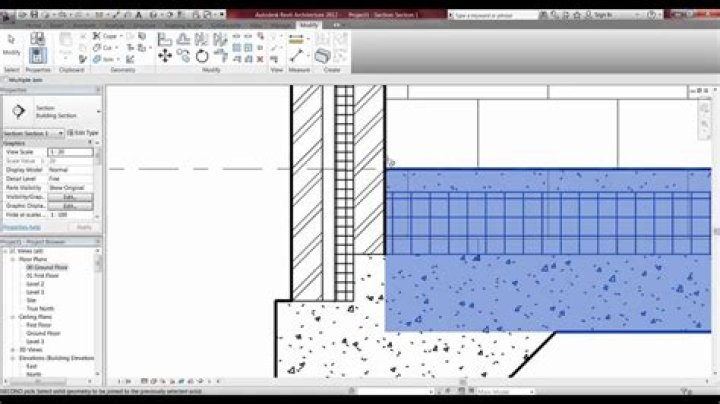Click the Project Browser horizontal scrollbar

point(48,381)
